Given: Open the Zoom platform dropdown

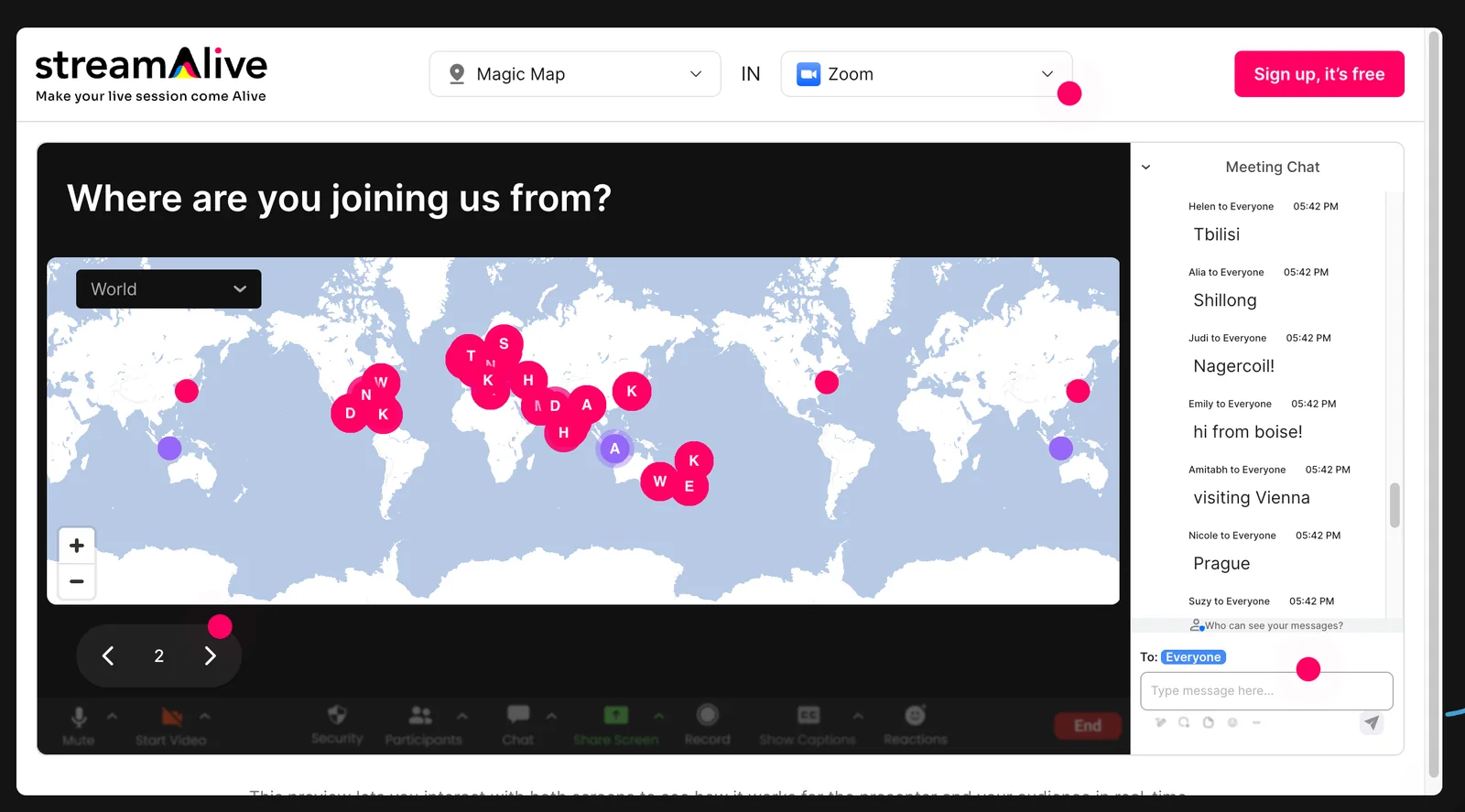Looking at the screenshot, I should coord(926,74).
